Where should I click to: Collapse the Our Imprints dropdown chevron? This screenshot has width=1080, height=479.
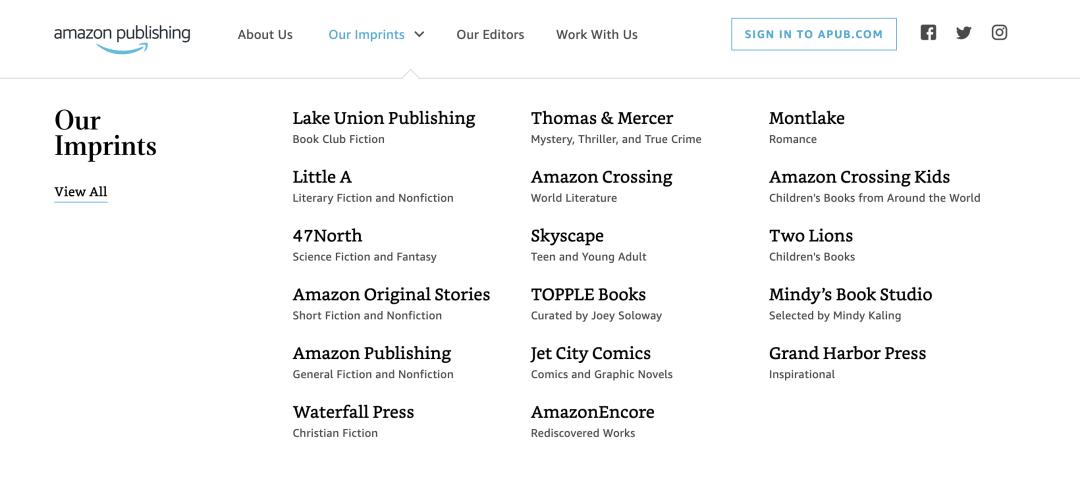click(419, 34)
